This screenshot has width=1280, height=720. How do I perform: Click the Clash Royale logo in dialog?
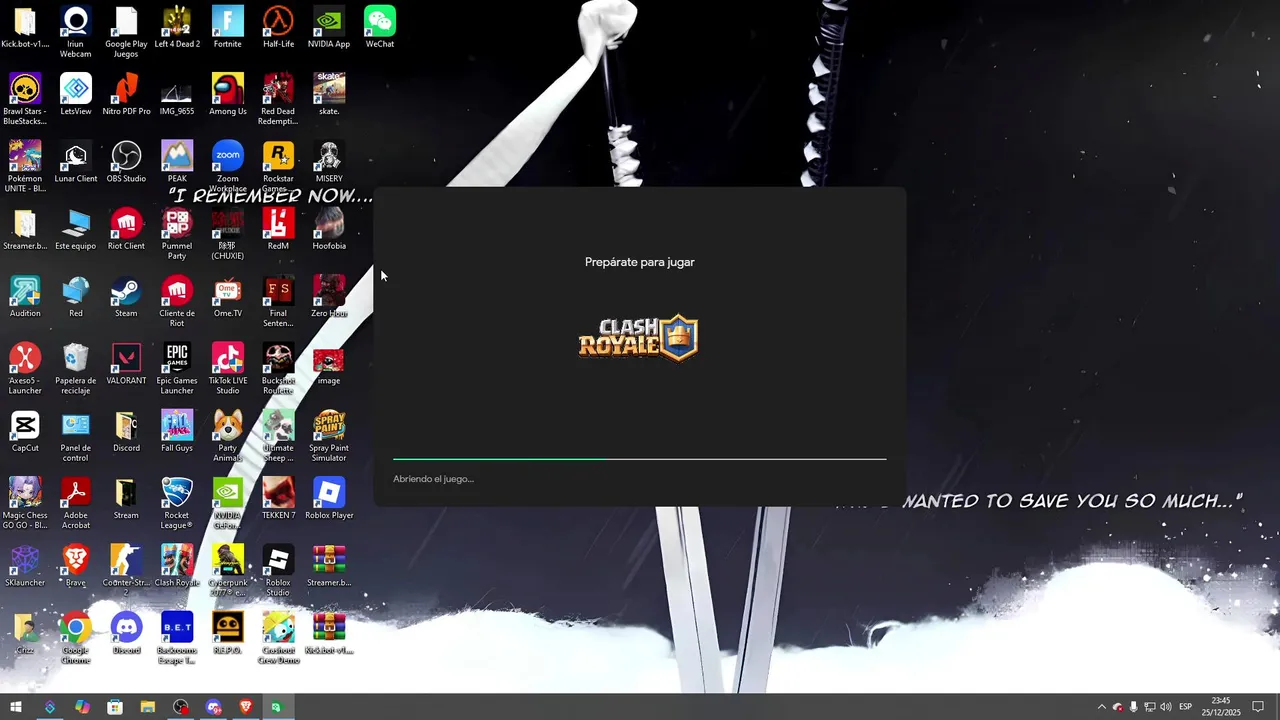[638, 338]
